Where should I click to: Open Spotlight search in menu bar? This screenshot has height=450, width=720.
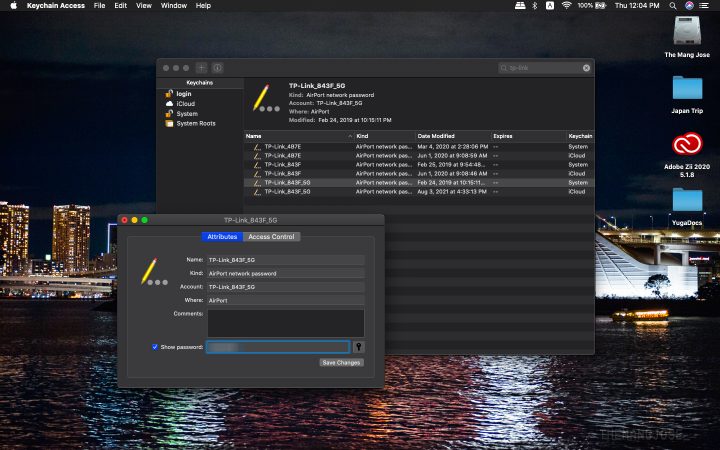tap(673, 6)
